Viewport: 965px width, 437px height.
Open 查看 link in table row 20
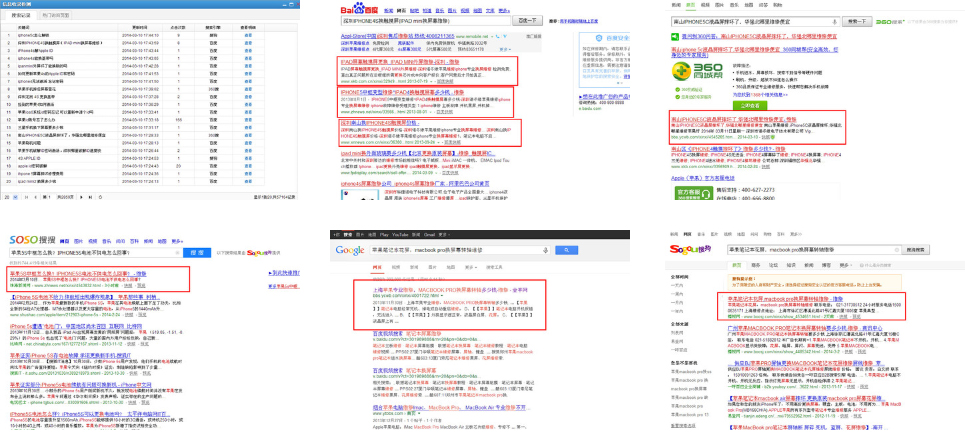pyautogui.click(x=248, y=181)
